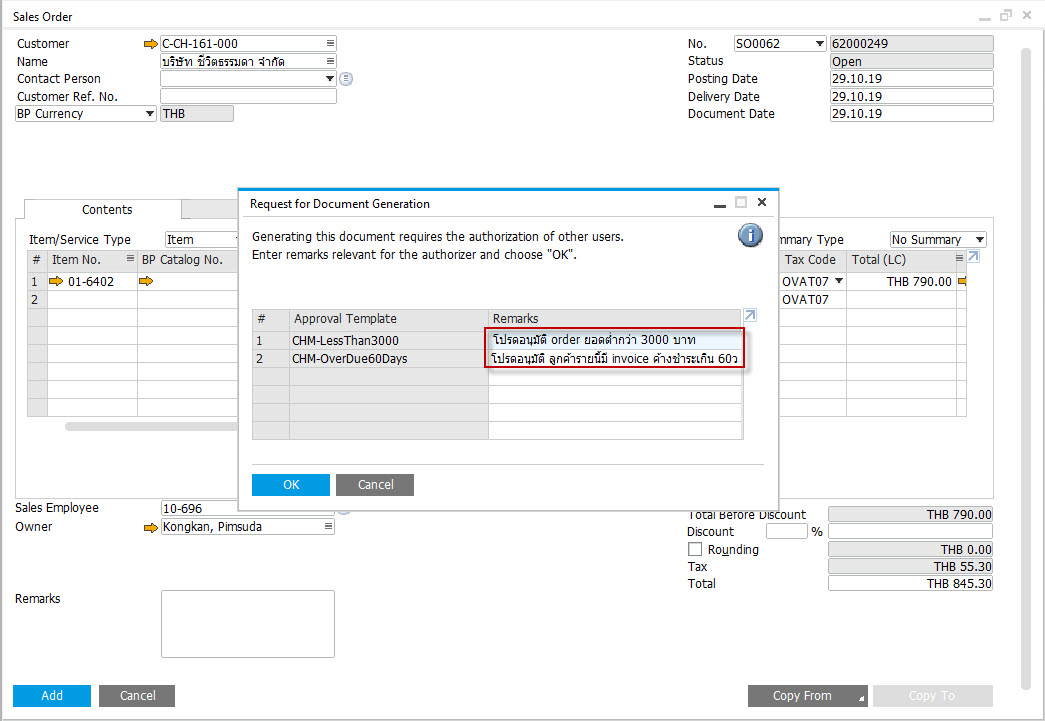Image resolution: width=1045 pixels, height=721 pixels.
Task: Click the item table horizontal scrollbar
Action: pos(151,426)
